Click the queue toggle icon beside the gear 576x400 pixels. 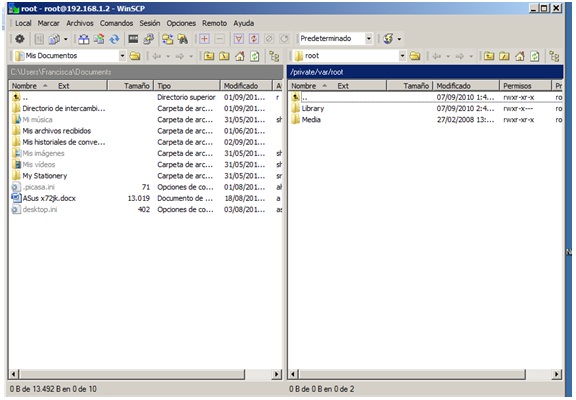pyautogui.click(x=39, y=39)
